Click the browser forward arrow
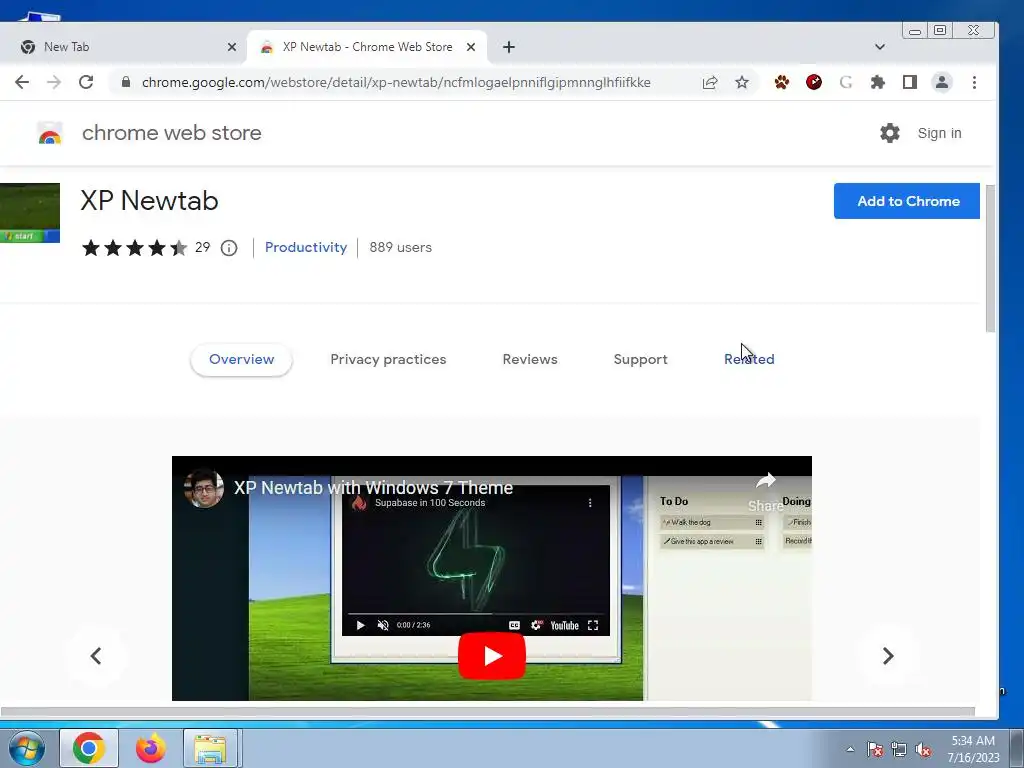This screenshot has height=768, width=1024. click(x=54, y=82)
